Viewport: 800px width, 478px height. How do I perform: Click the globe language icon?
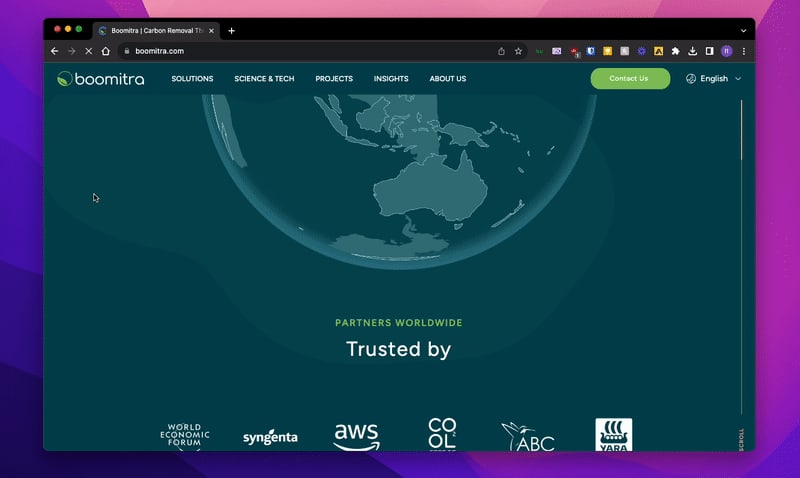point(691,79)
